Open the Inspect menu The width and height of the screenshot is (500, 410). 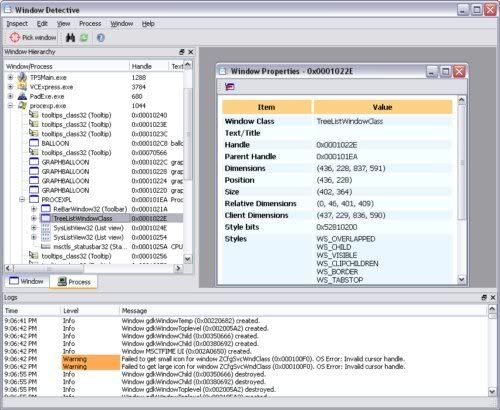pyautogui.click(x=17, y=24)
